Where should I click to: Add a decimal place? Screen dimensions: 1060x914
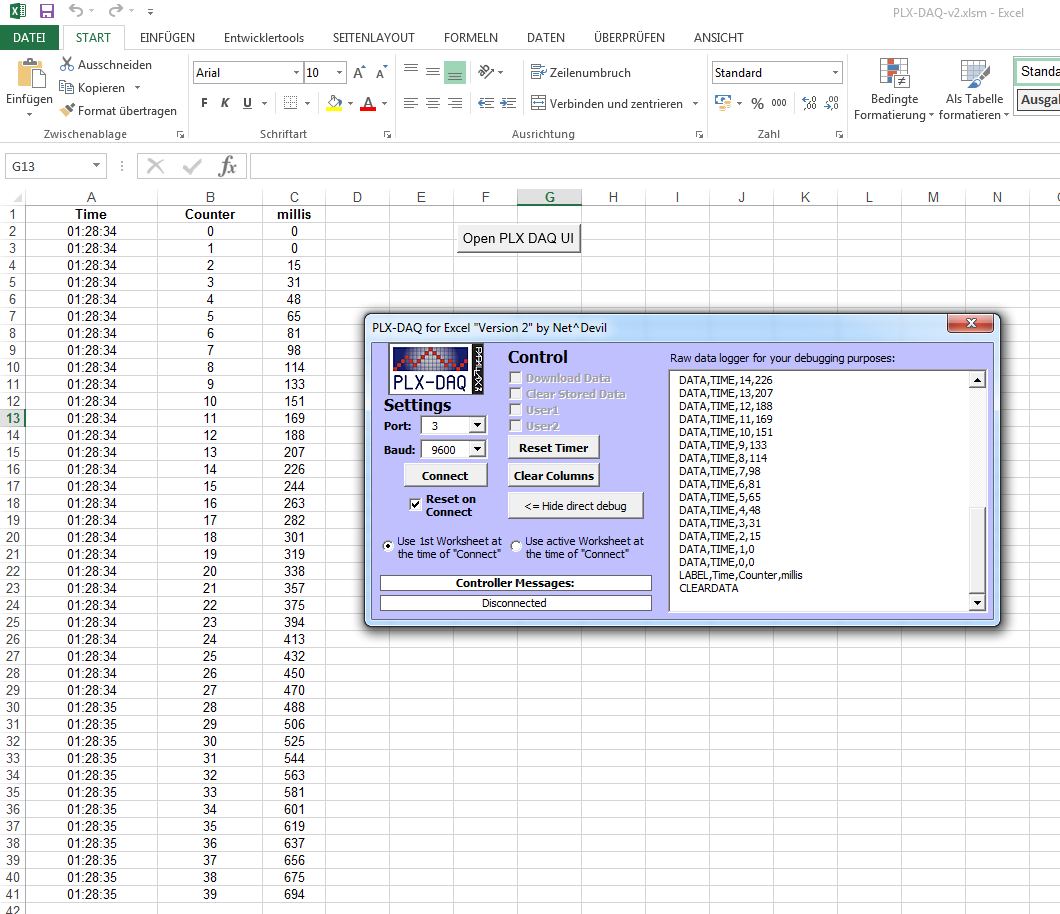(x=809, y=103)
